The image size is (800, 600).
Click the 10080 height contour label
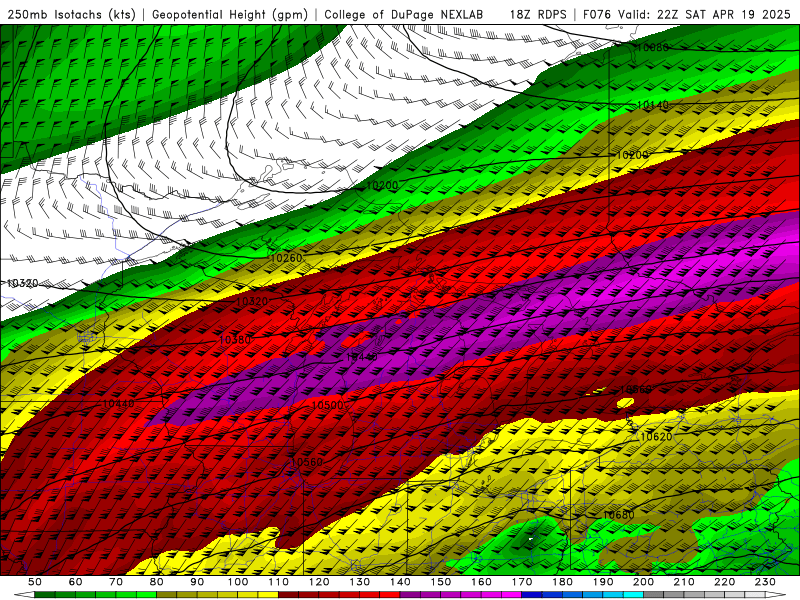(653, 47)
